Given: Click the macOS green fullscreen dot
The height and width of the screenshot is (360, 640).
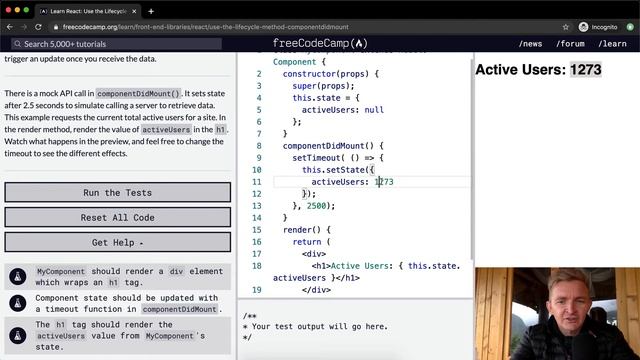Looking at the screenshot, I should pyautogui.click(x=26, y=10).
